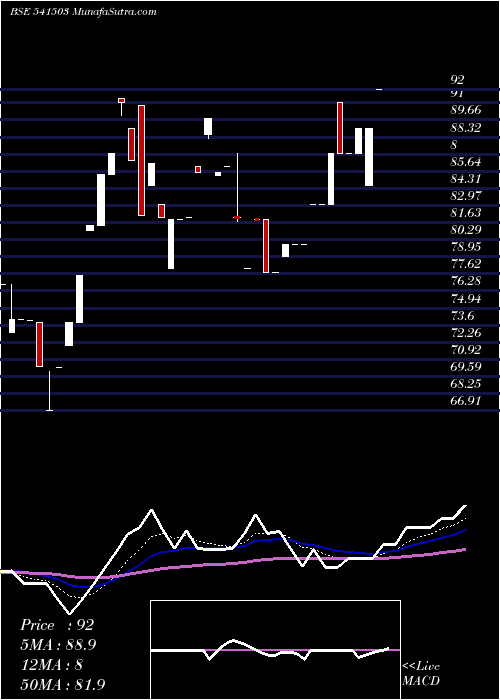Click the 77.62 price axis label
This screenshot has height=700, width=500.
pyautogui.click(x=466, y=264)
